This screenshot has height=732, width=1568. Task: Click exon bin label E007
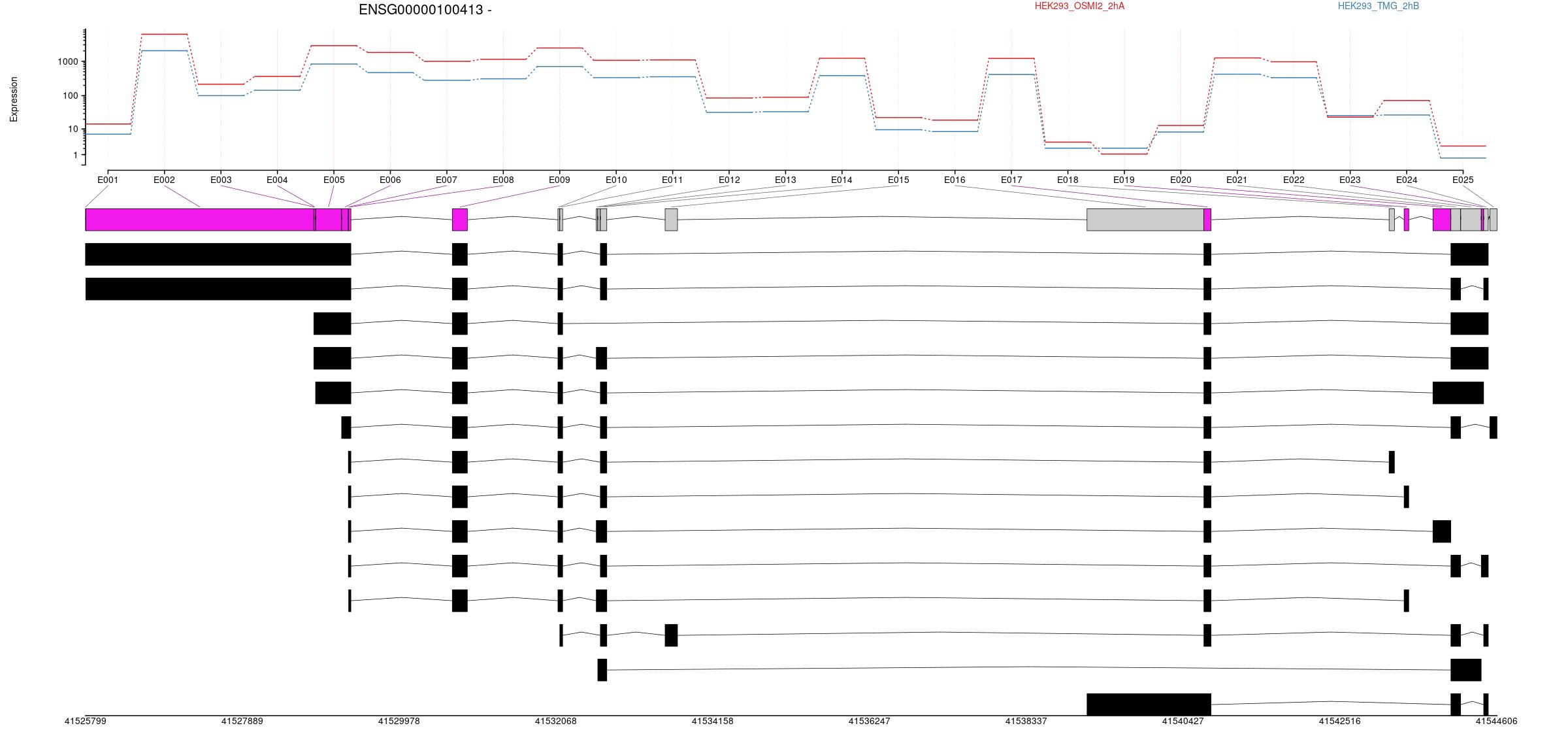point(446,180)
